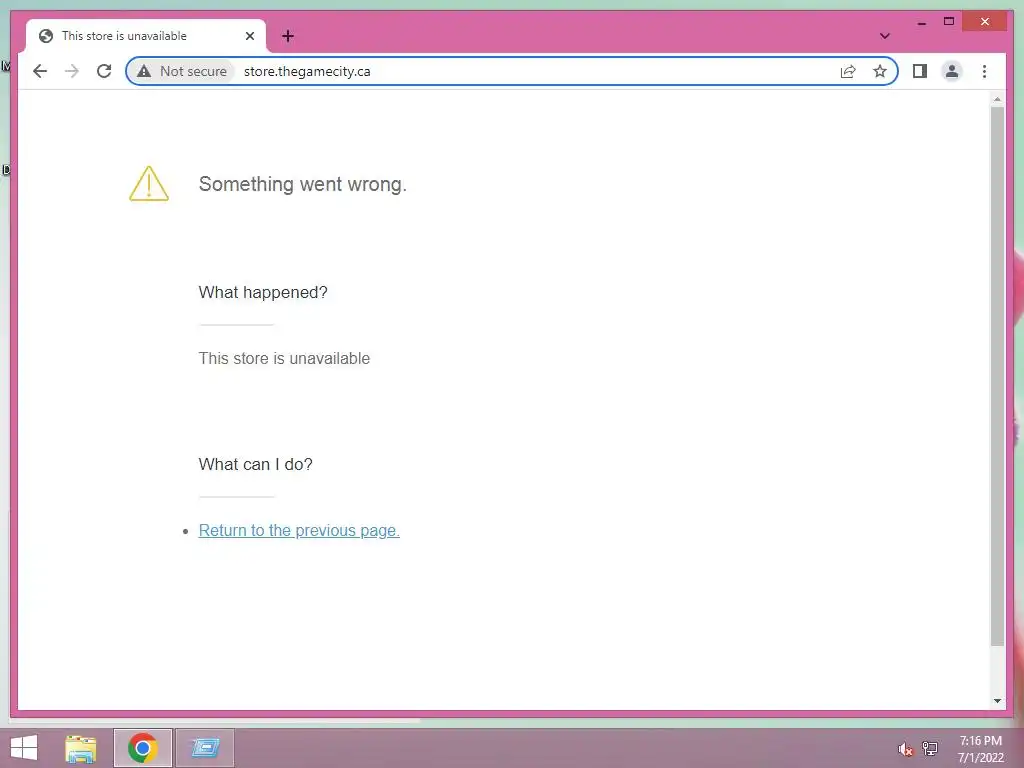Click the muted volume tray icon

tap(905, 749)
